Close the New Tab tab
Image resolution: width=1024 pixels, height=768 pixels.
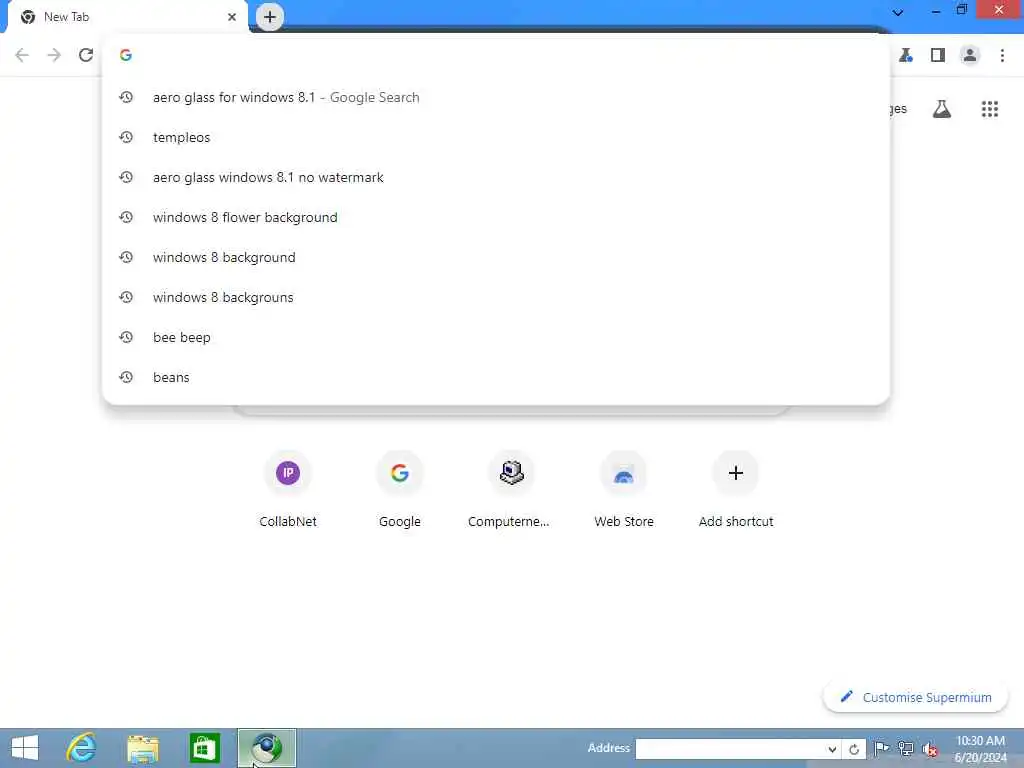(x=232, y=17)
